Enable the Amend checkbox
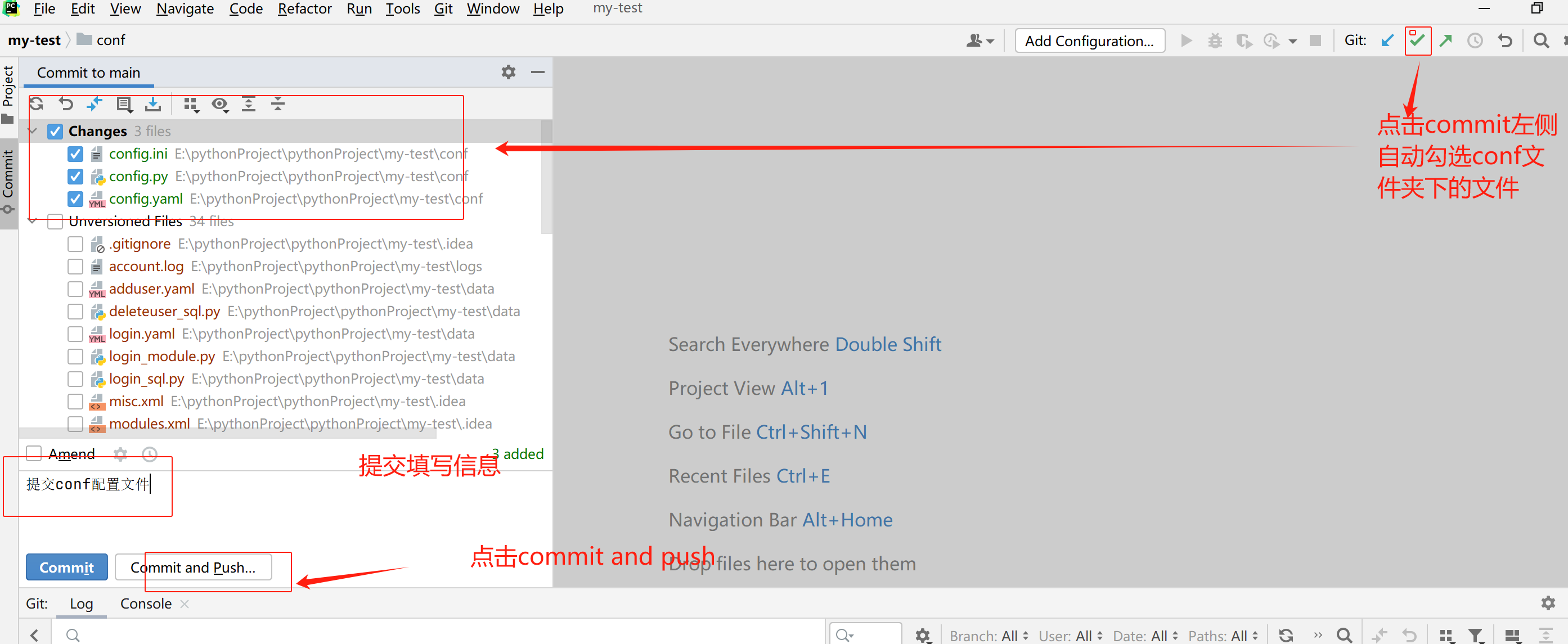The image size is (1568, 644). pyautogui.click(x=34, y=453)
